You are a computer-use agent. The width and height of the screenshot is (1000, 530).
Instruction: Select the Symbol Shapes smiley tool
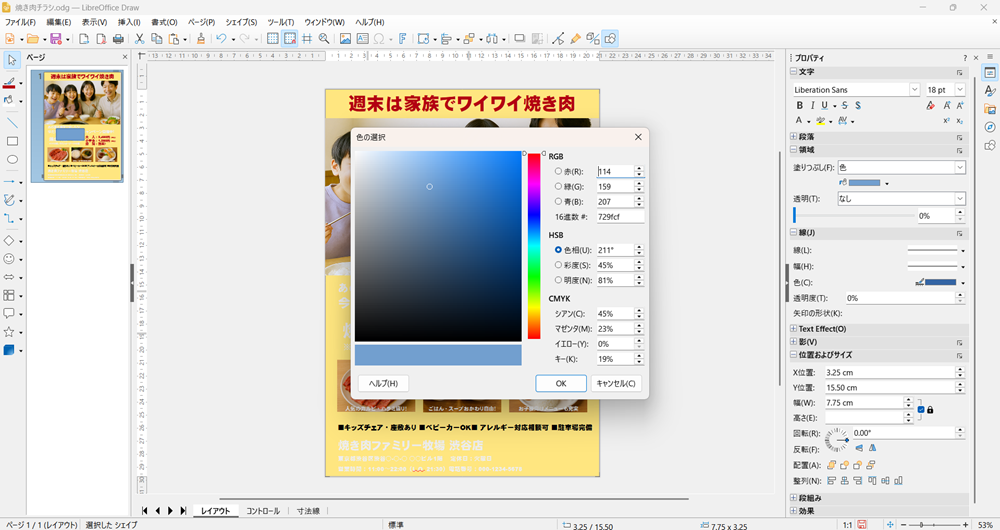(x=9, y=259)
